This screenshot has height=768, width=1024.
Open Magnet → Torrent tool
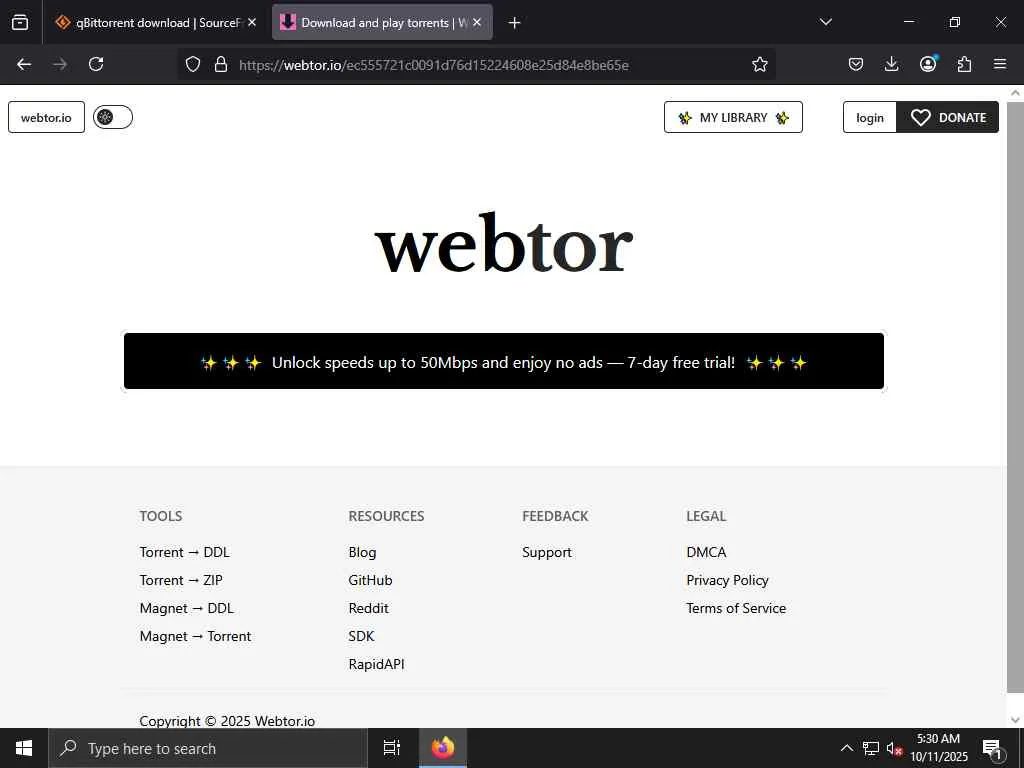tap(195, 636)
